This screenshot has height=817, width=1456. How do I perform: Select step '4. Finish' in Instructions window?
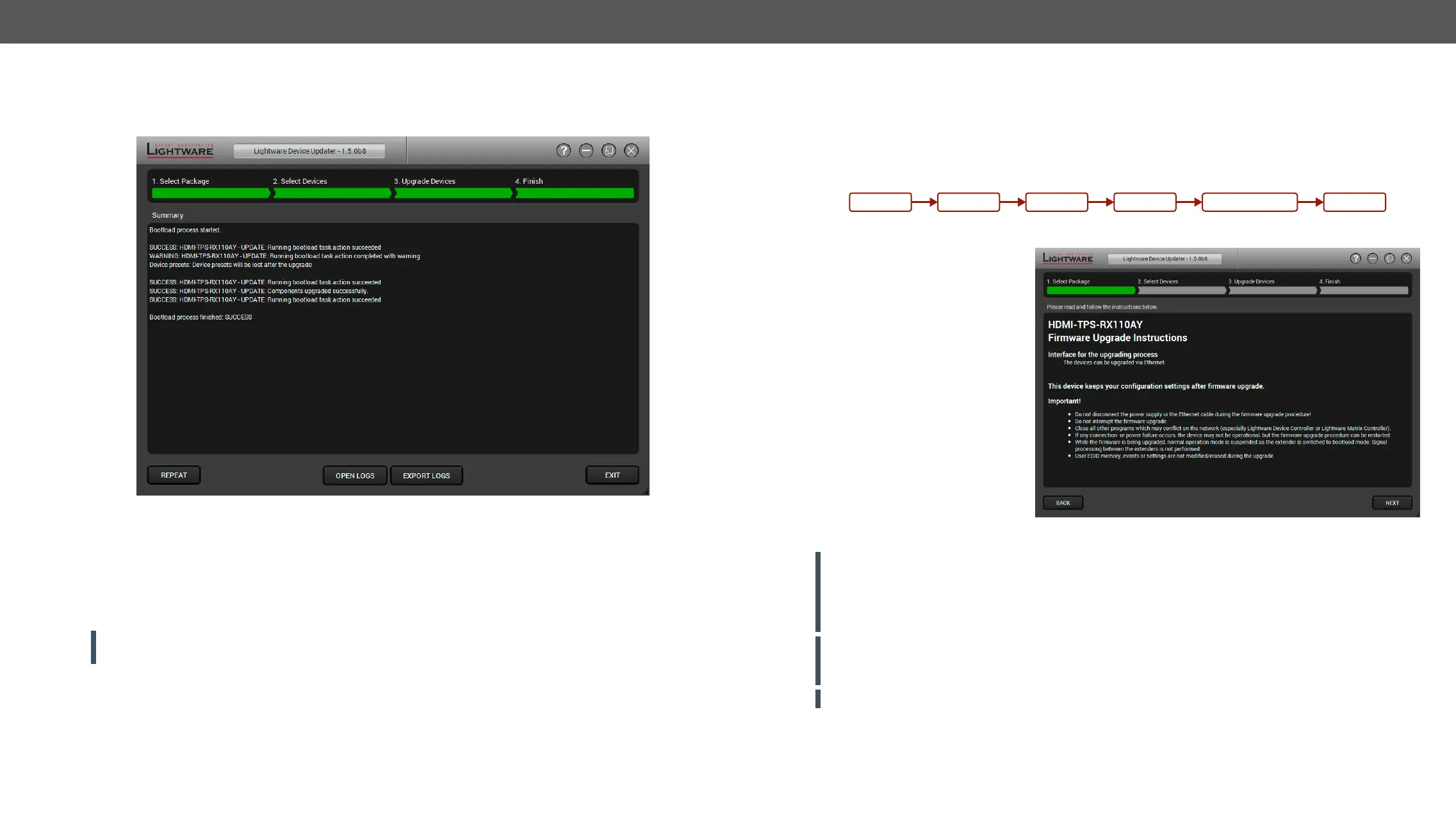[x=1329, y=282]
